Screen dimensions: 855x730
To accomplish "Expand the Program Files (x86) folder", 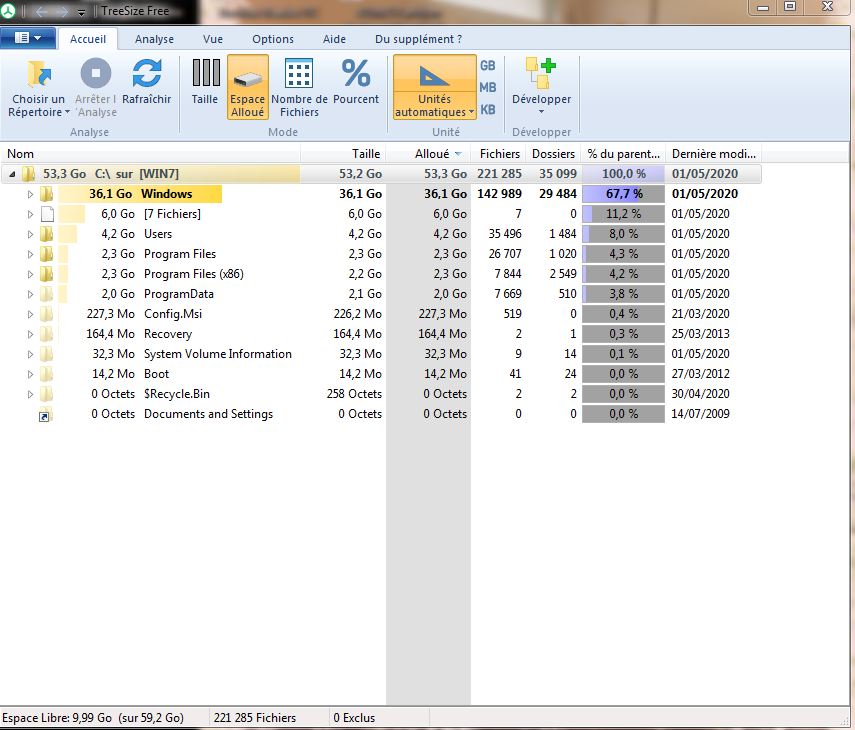I will click(31, 274).
